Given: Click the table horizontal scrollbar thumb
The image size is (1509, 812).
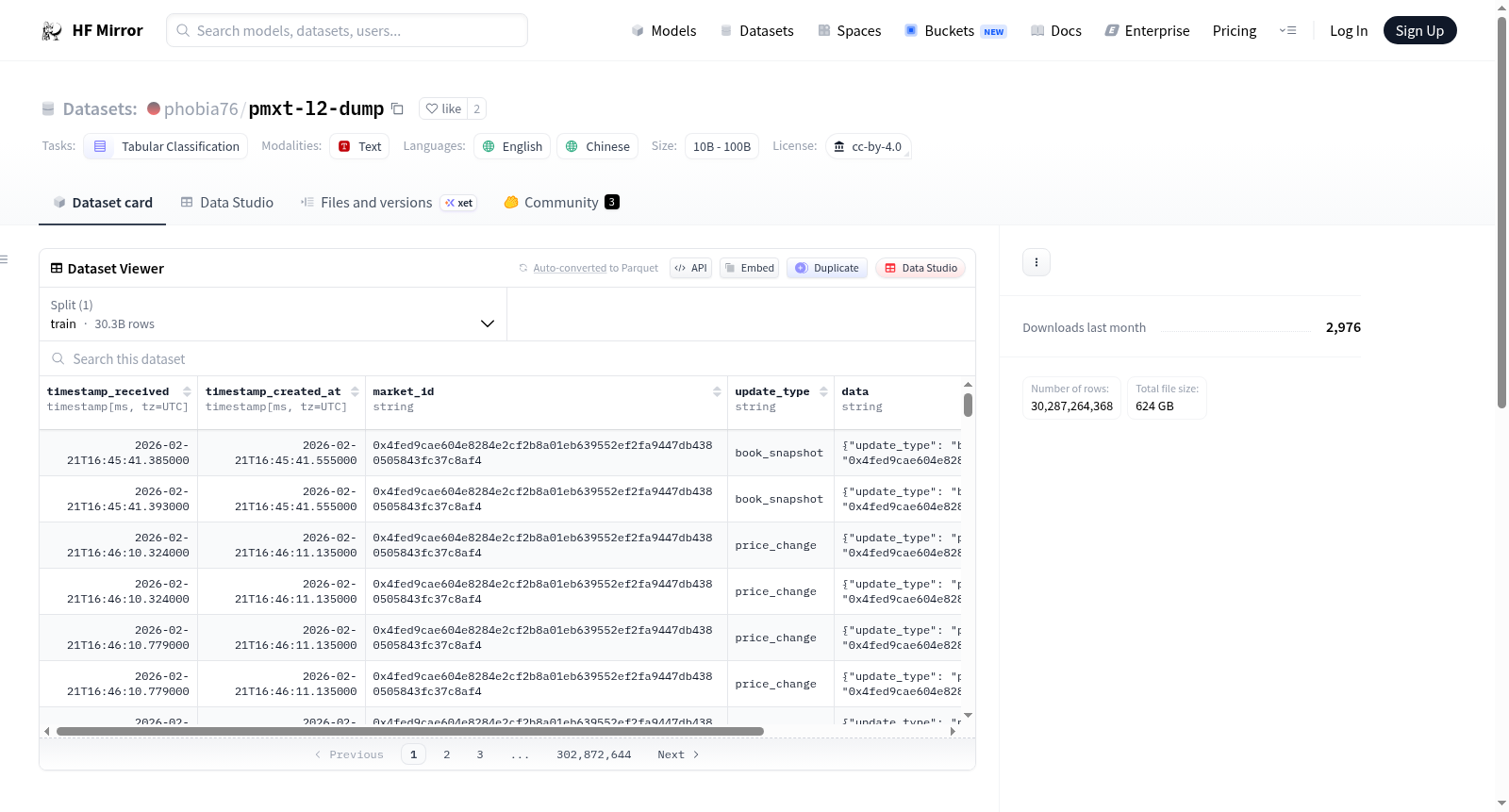Looking at the screenshot, I should (x=410, y=731).
